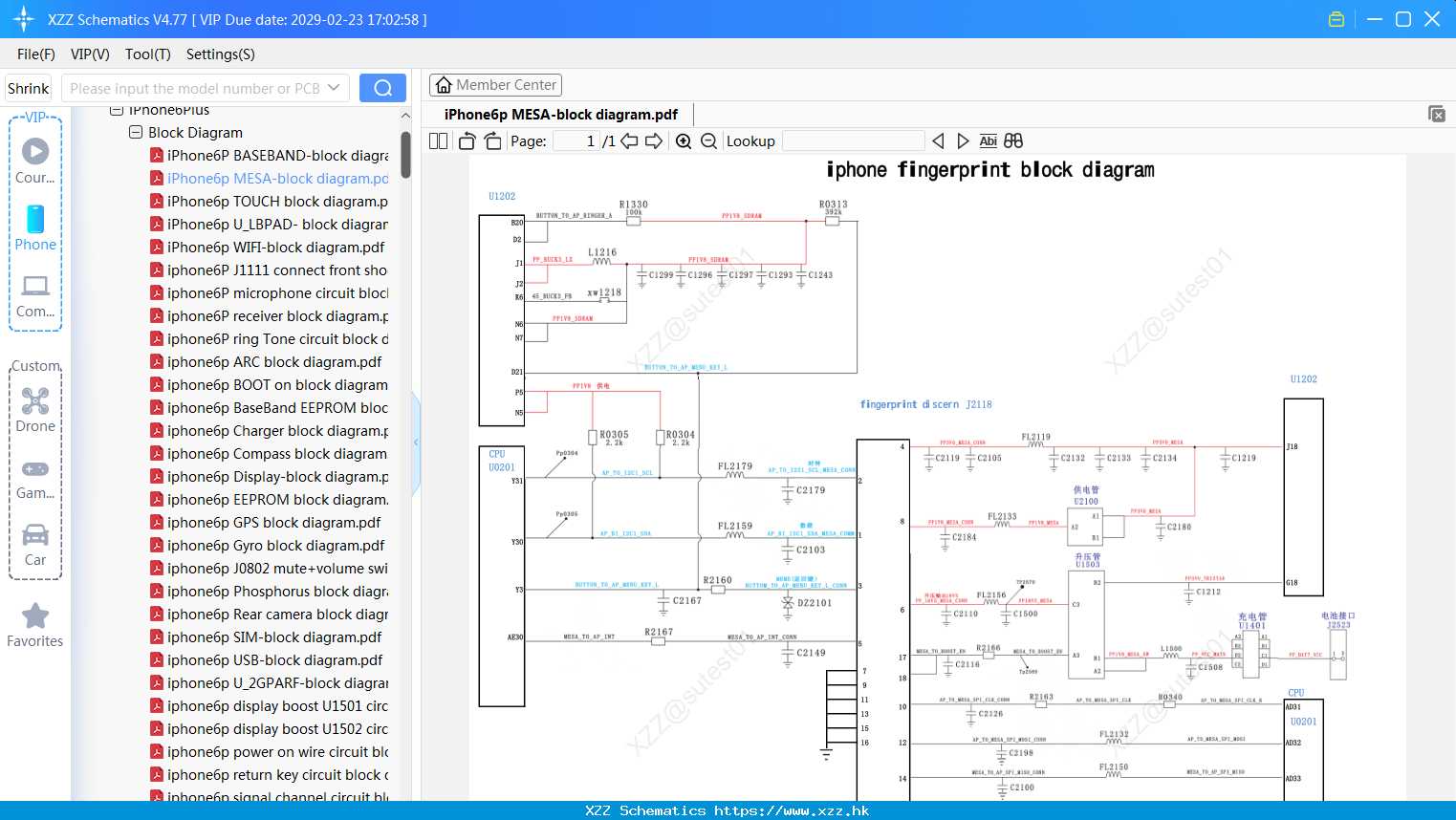This screenshot has height=820, width=1456.
Task: Find previous lookup result
Action: (938, 141)
